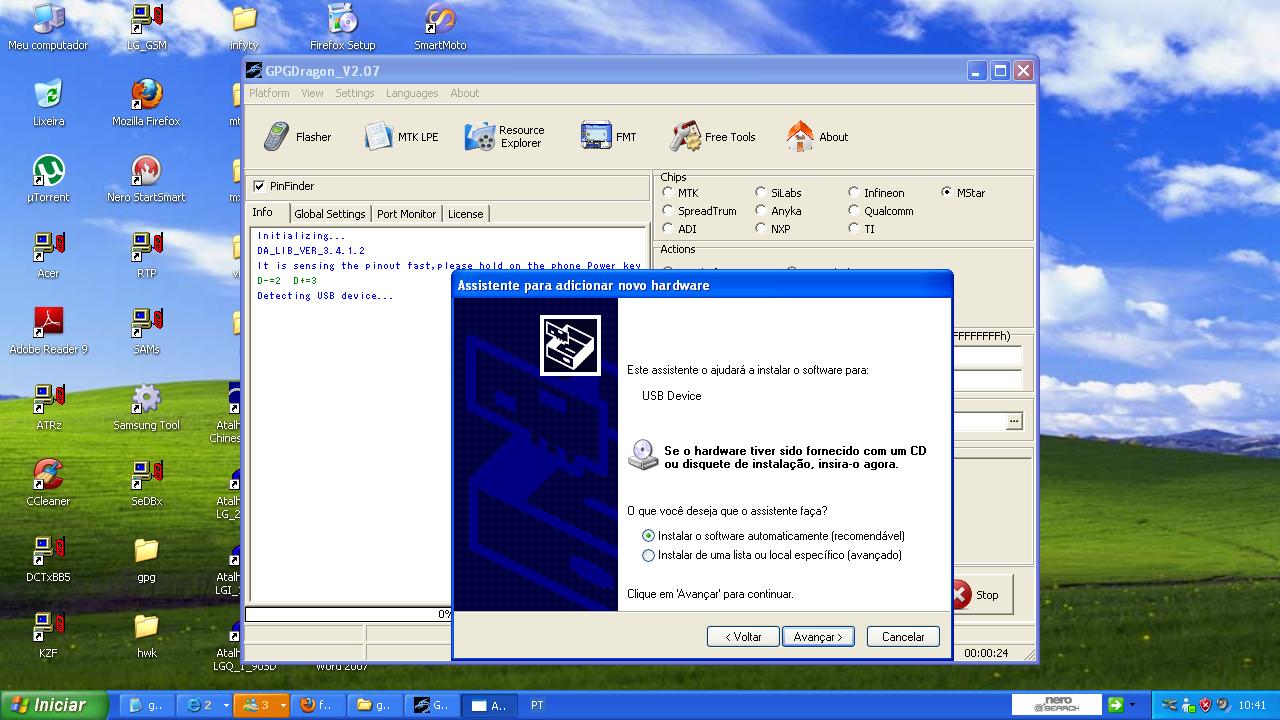Viewport: 1280px width, 720px height.
Task: Open Meu computador desktop icon
Action: point(48,27)
